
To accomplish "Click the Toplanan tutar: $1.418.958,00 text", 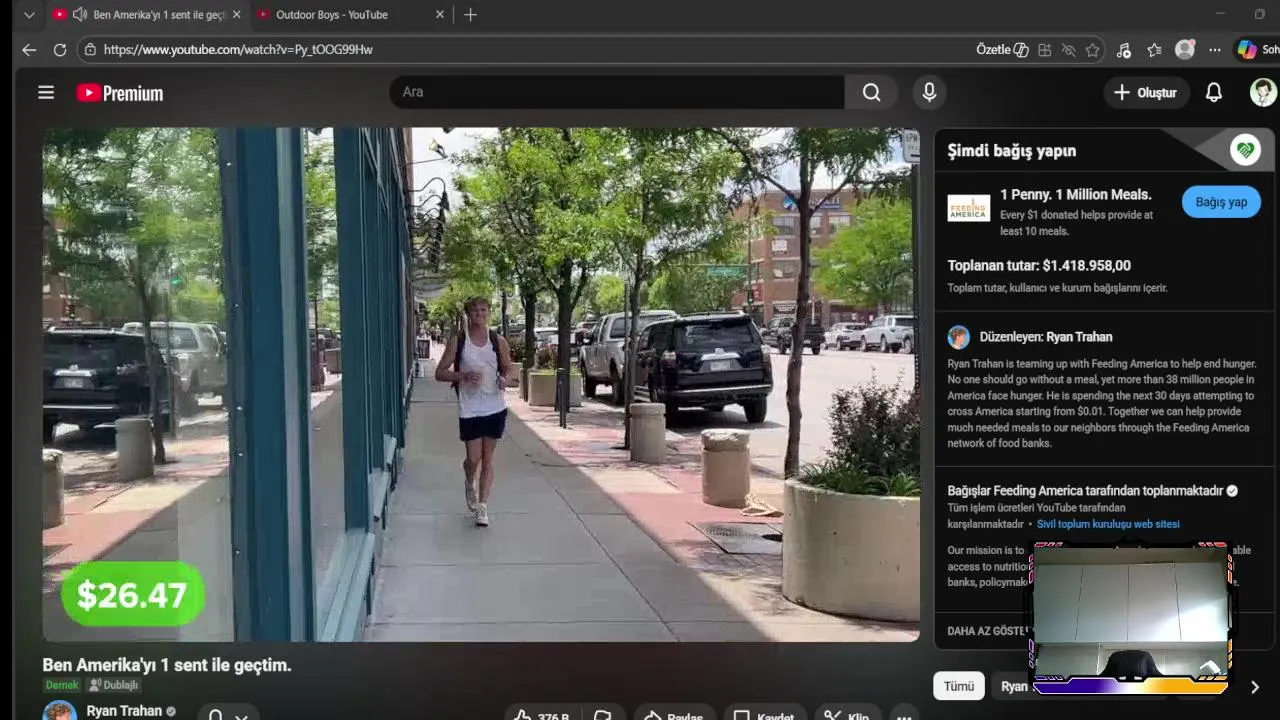I will 1039,265.
